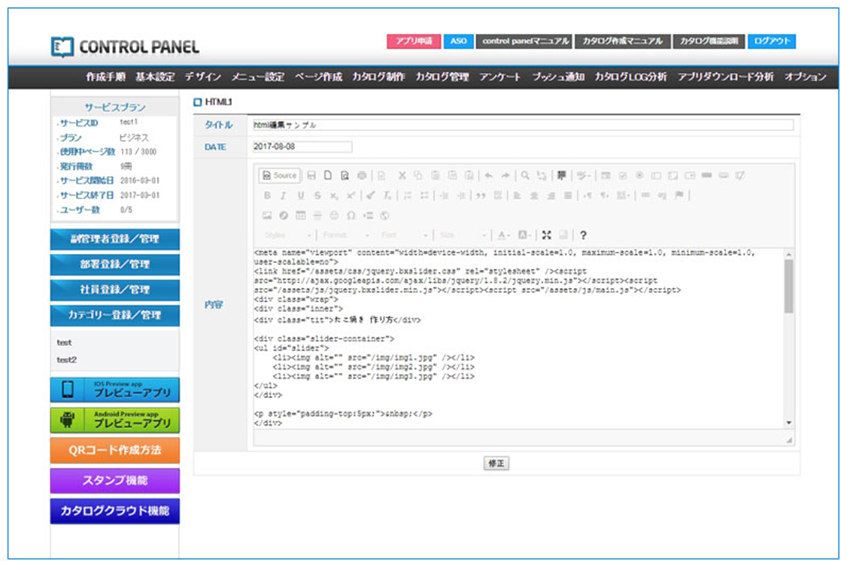Open Find with the magnifier icon
Viewport: 850px width, 570px height.
(525, 175)
